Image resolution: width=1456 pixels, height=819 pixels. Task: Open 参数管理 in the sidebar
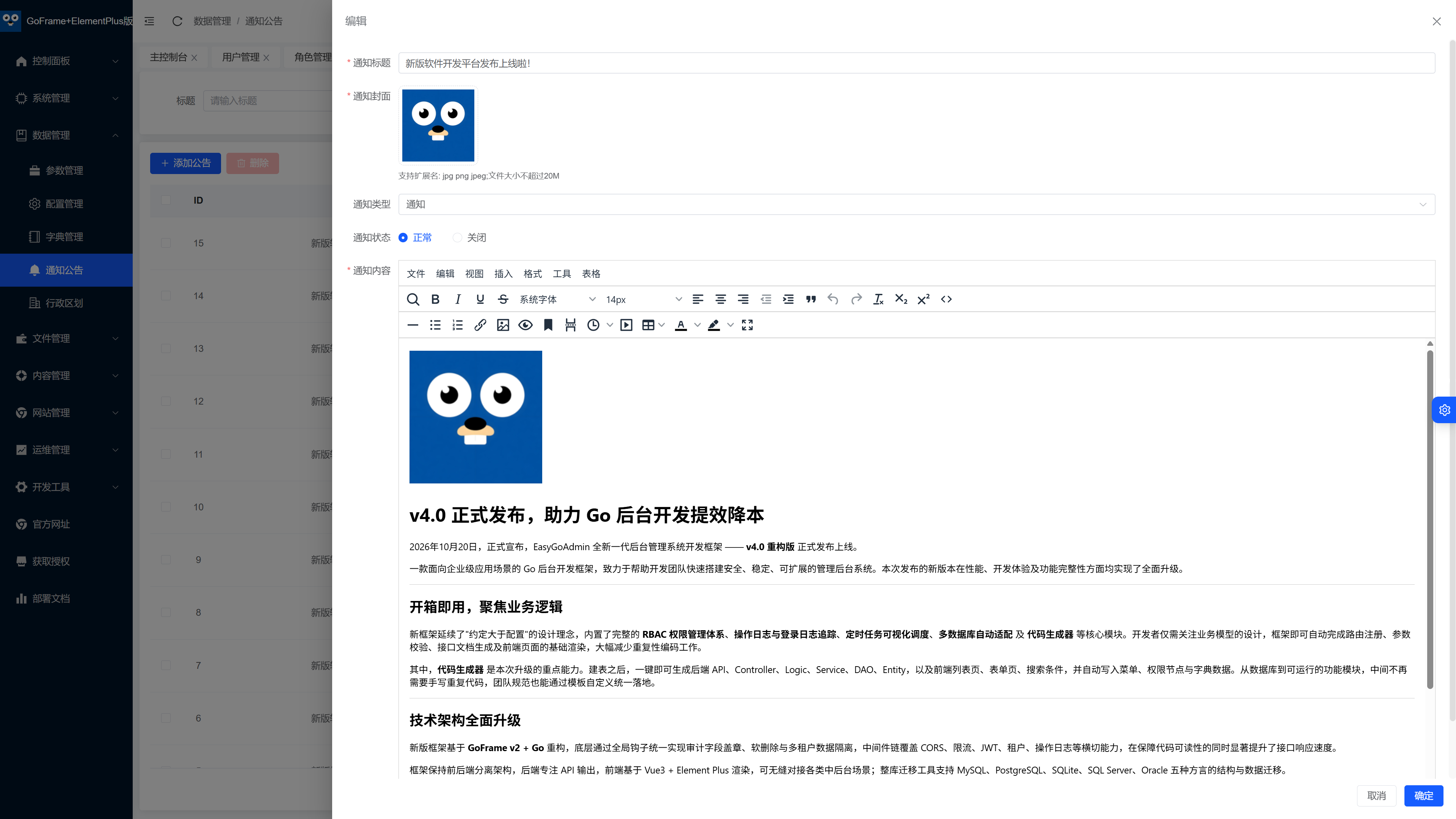pos(67,171)
